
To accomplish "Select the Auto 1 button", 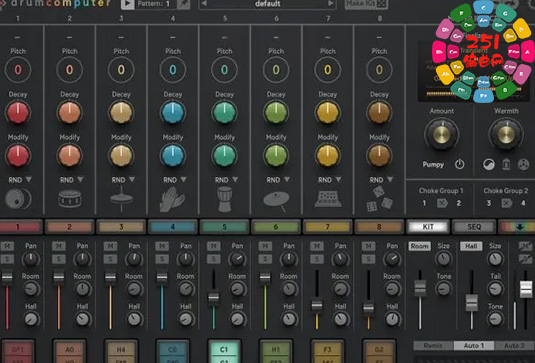I will coord(474,346).
